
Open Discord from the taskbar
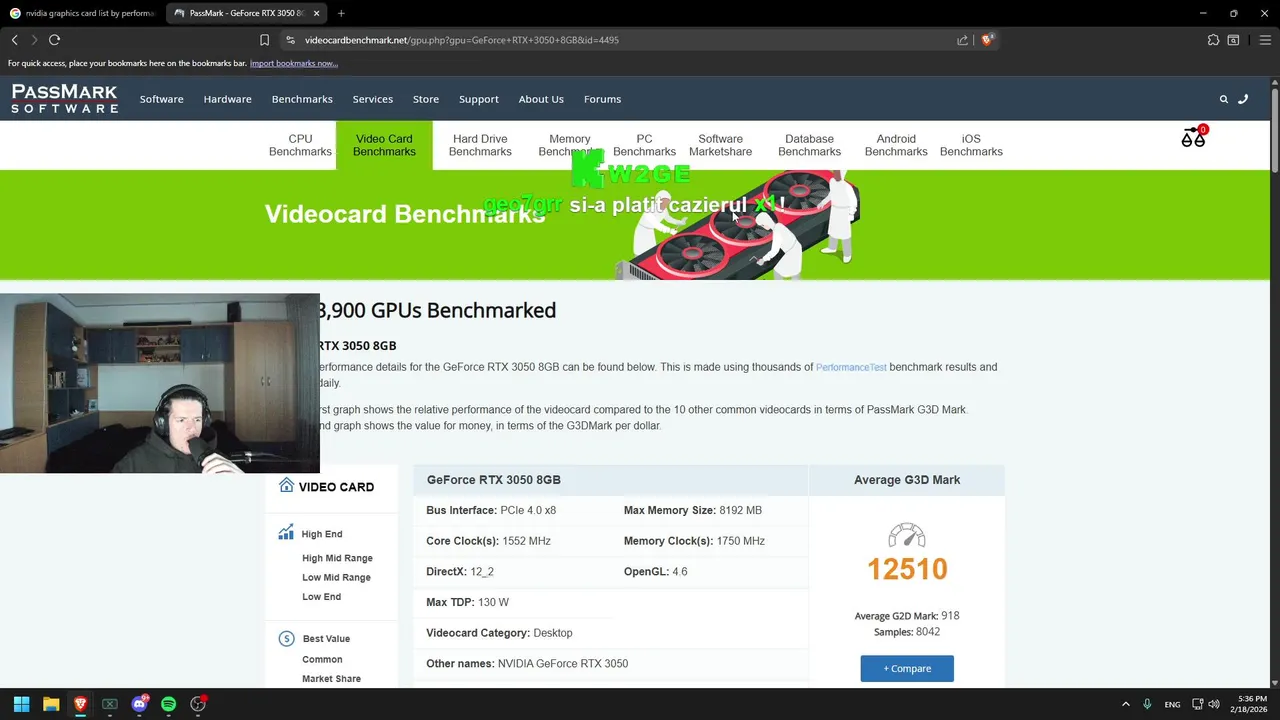(140, 704)
